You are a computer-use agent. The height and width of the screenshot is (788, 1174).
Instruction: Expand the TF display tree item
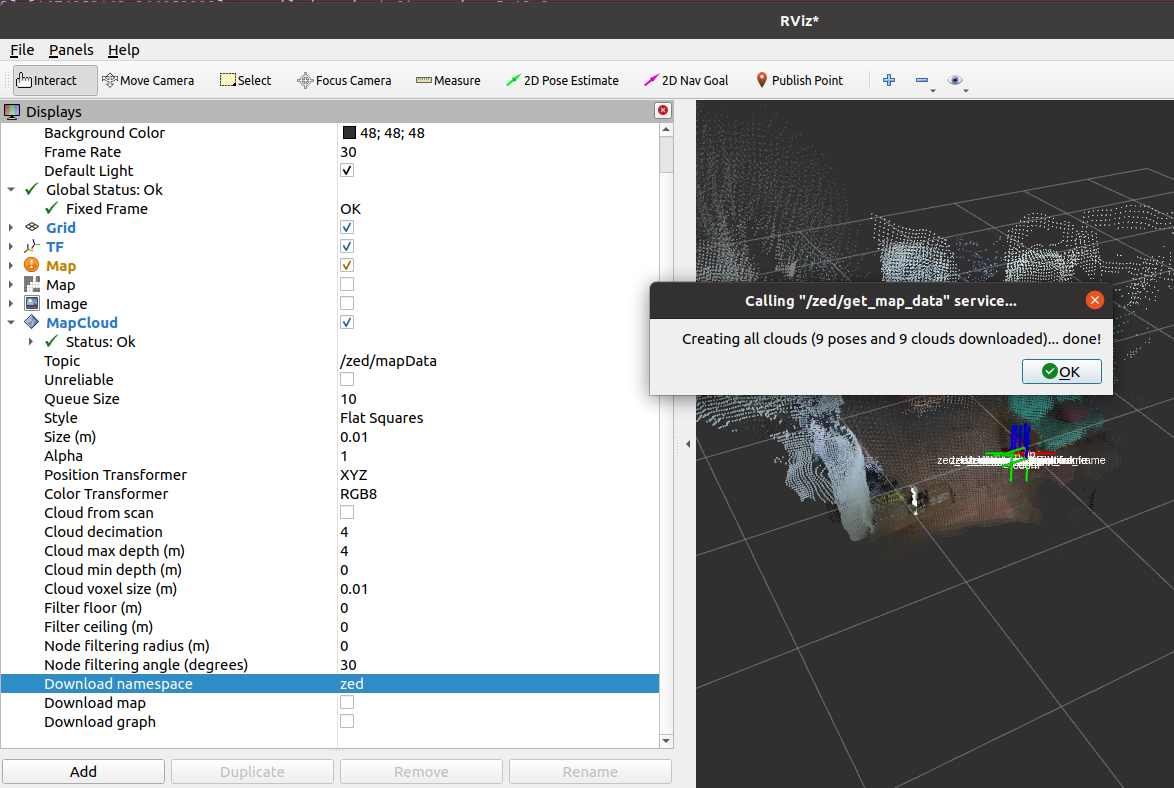pyautogui.click(x=11, y=247)
